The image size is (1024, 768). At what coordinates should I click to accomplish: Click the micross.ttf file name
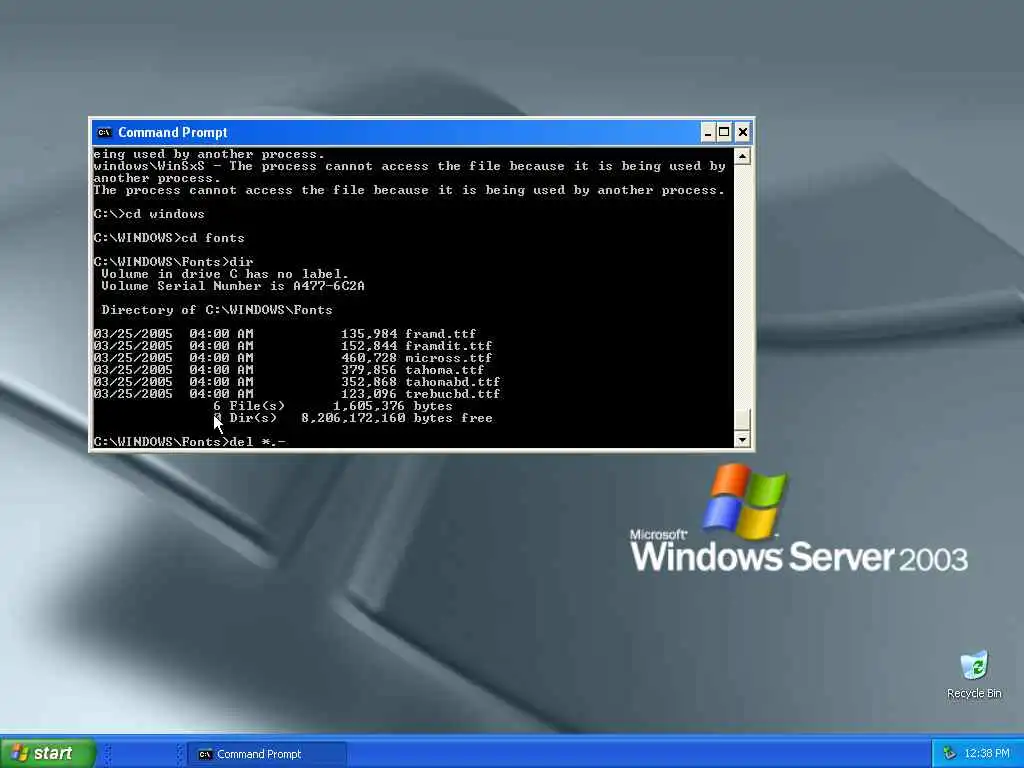tap(448, 358)
